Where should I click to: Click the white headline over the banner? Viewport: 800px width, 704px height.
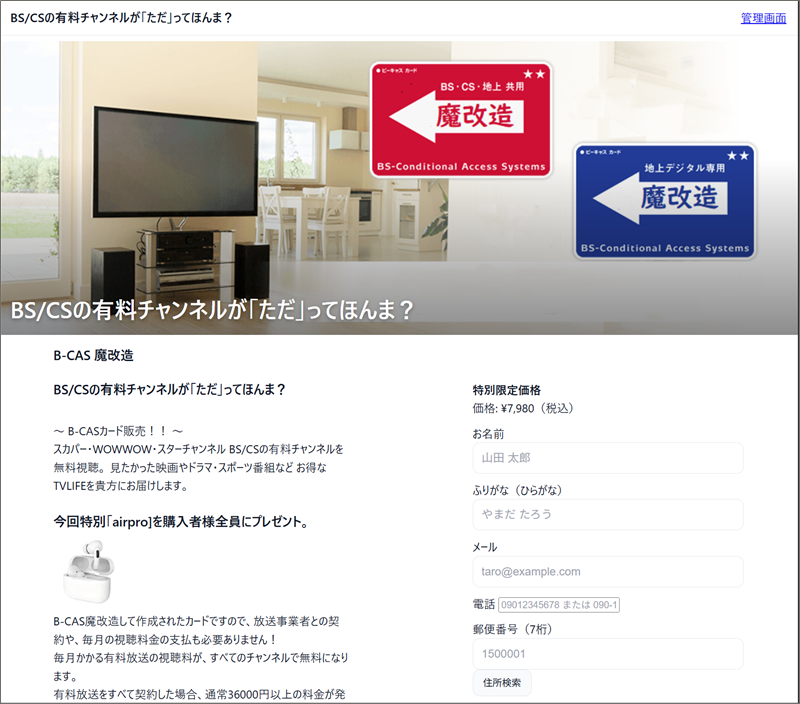(212, 309)
